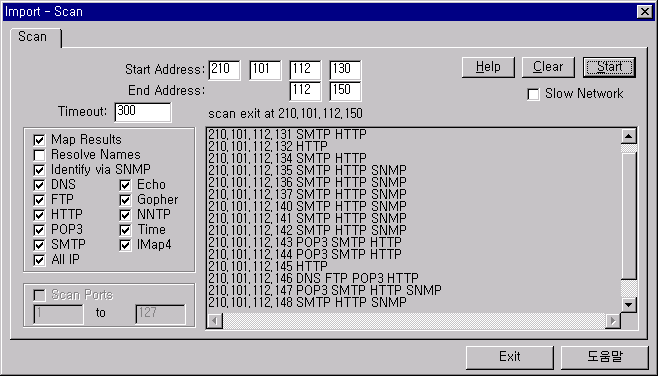Click the horizontal scroll left arrow
The height and width of the screenshot is (376, 658).
coord(215,321)
